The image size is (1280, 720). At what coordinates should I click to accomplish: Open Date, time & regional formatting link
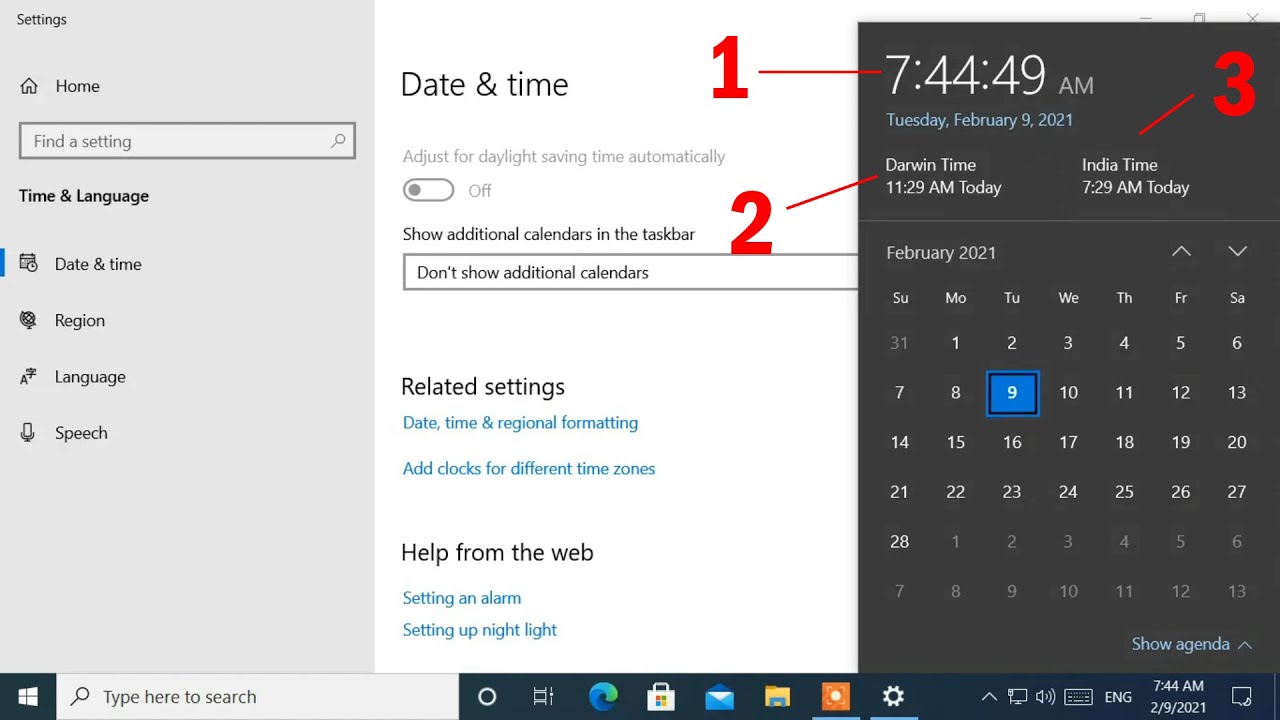(520, 422)
